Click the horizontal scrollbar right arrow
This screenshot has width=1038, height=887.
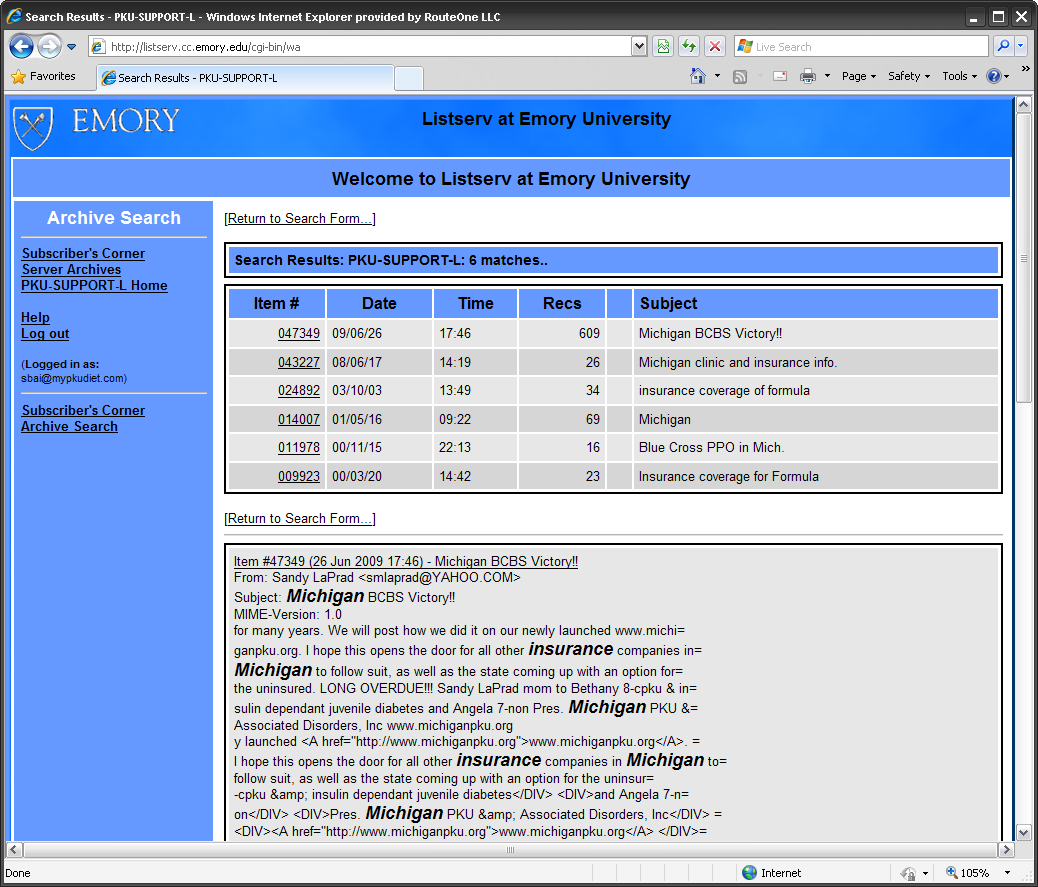pyautogui.click(x=1006, y=849)
